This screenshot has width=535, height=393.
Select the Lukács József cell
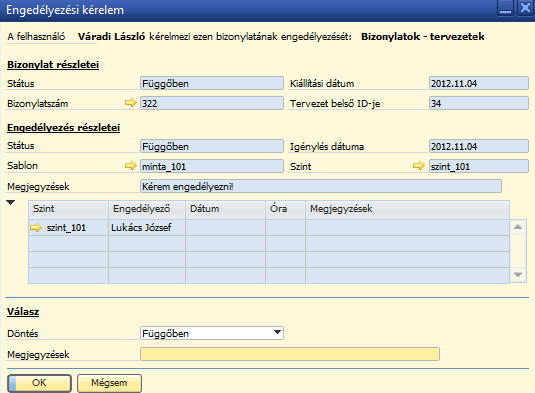point(147,228)
